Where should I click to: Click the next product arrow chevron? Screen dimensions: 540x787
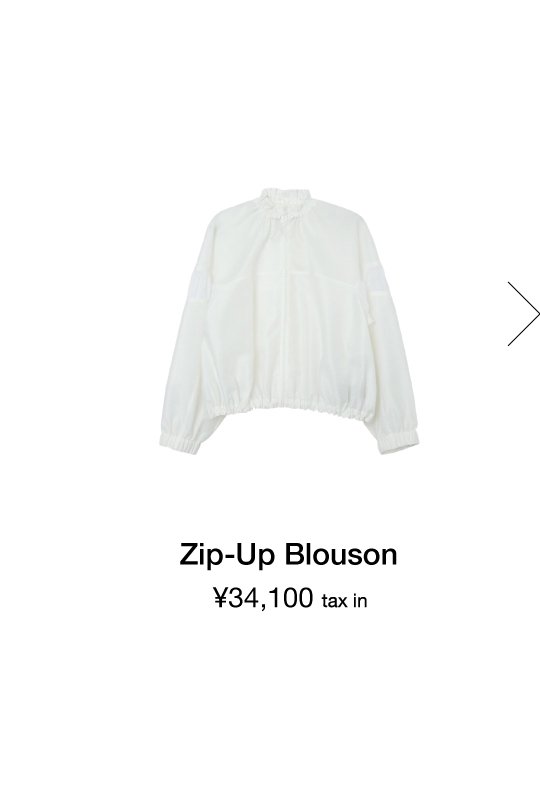click(x=524, y=314)
